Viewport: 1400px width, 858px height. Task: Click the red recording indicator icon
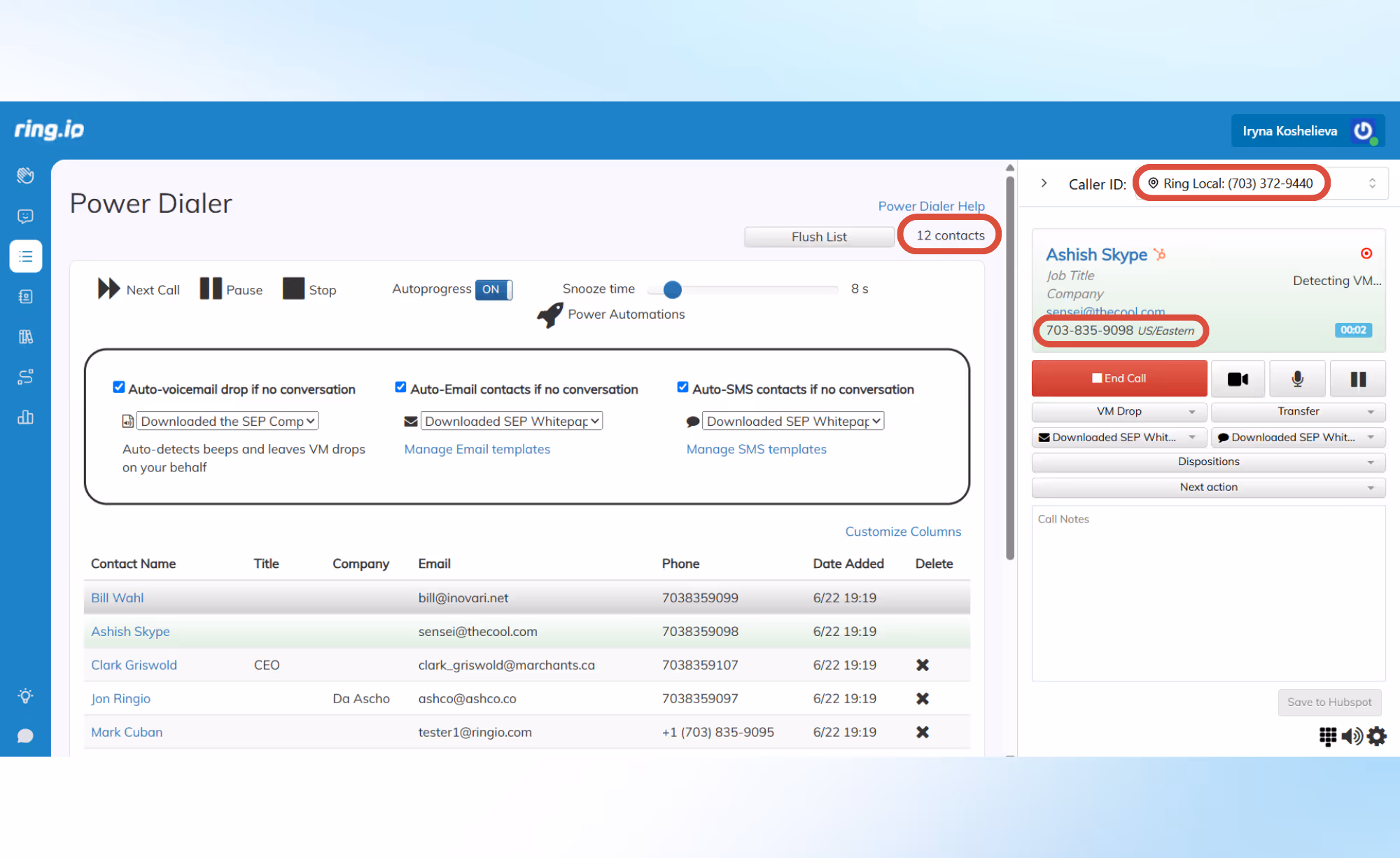[x=1366, y=254]
